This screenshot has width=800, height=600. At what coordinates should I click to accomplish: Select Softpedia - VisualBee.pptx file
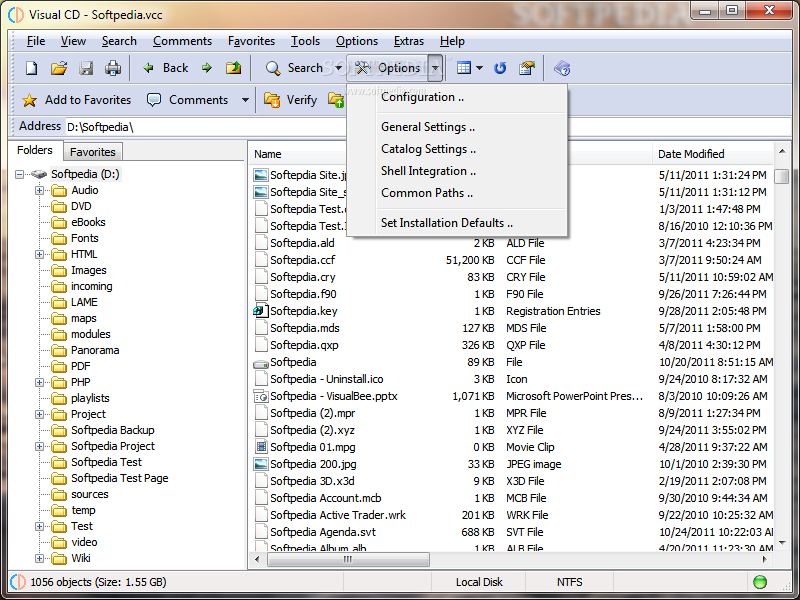[334, 396]
